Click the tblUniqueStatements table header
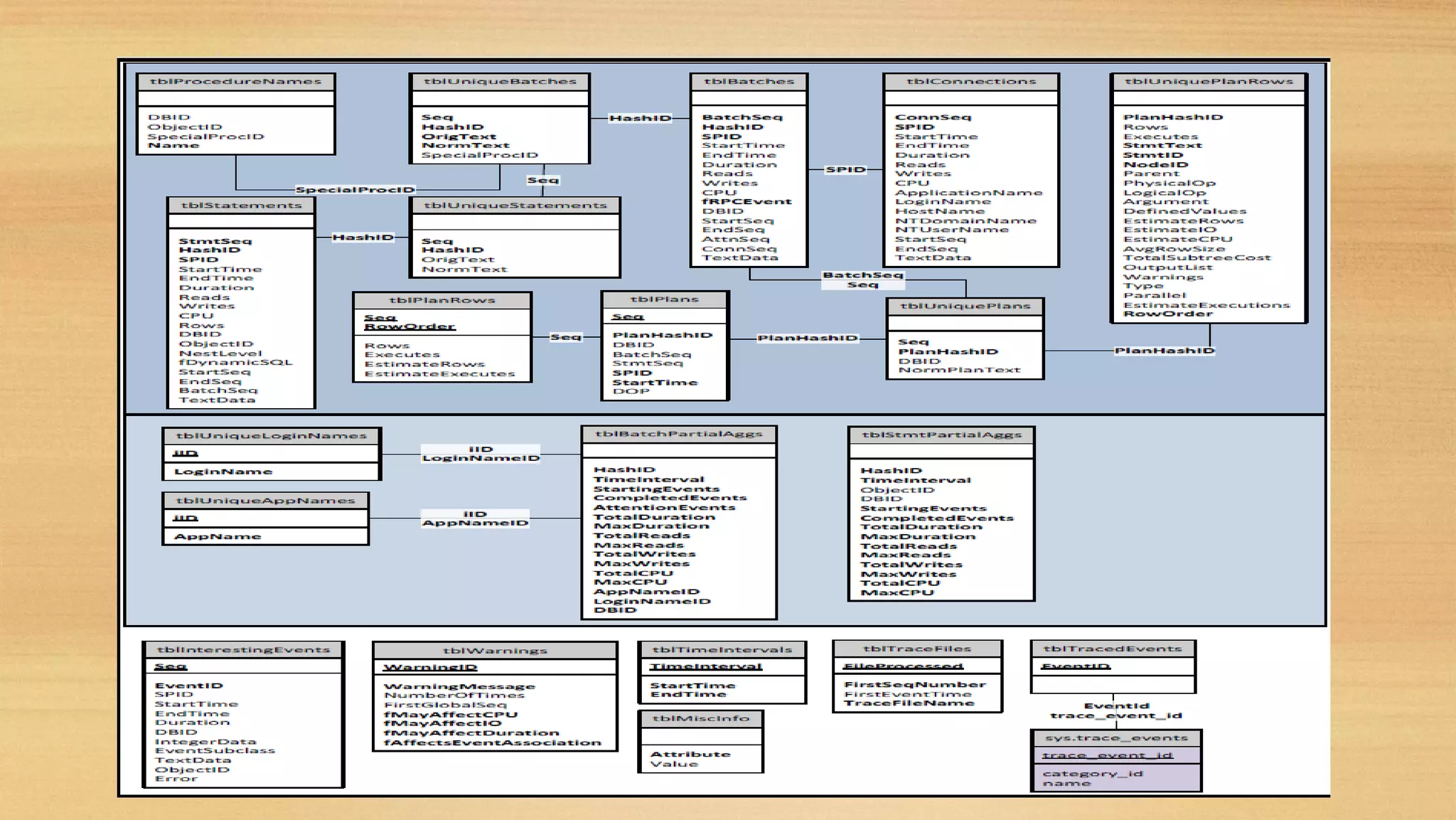The image size is (1456, 820). [515, 206]
